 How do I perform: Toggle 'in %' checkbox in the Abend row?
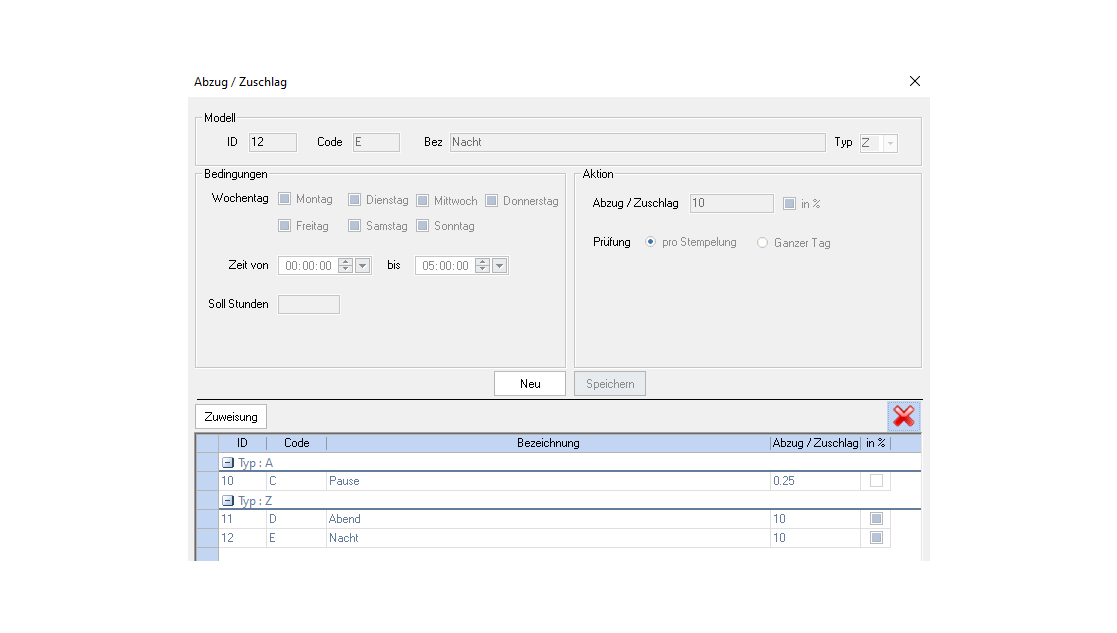[x=876, y=519]
